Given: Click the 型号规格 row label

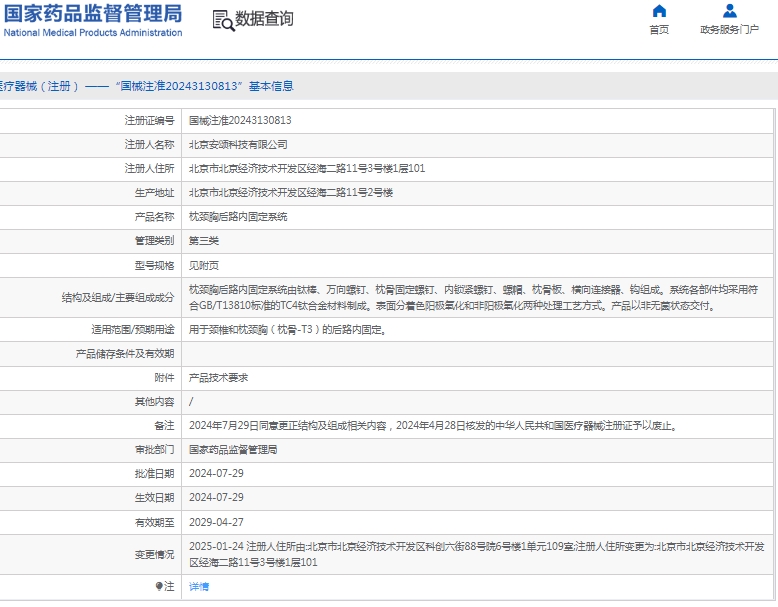Looking at the screenshot, I should (154, 266).
